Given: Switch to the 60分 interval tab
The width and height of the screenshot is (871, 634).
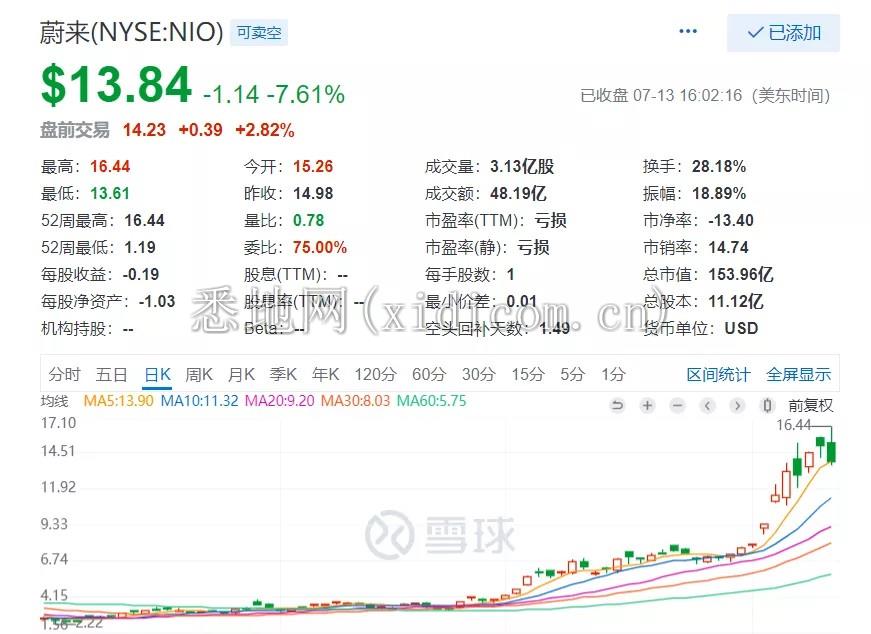Looking at the screenshot, I should (429, 375).
